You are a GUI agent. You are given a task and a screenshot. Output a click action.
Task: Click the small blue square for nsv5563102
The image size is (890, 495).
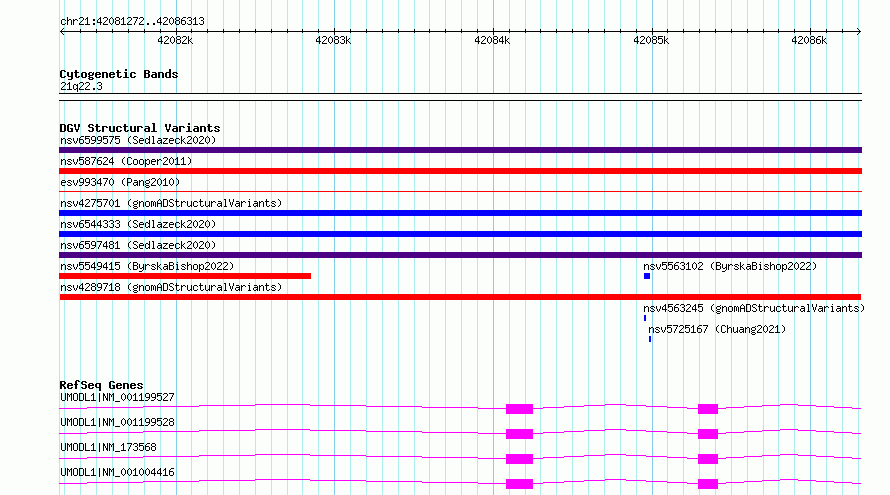point(647,276)
